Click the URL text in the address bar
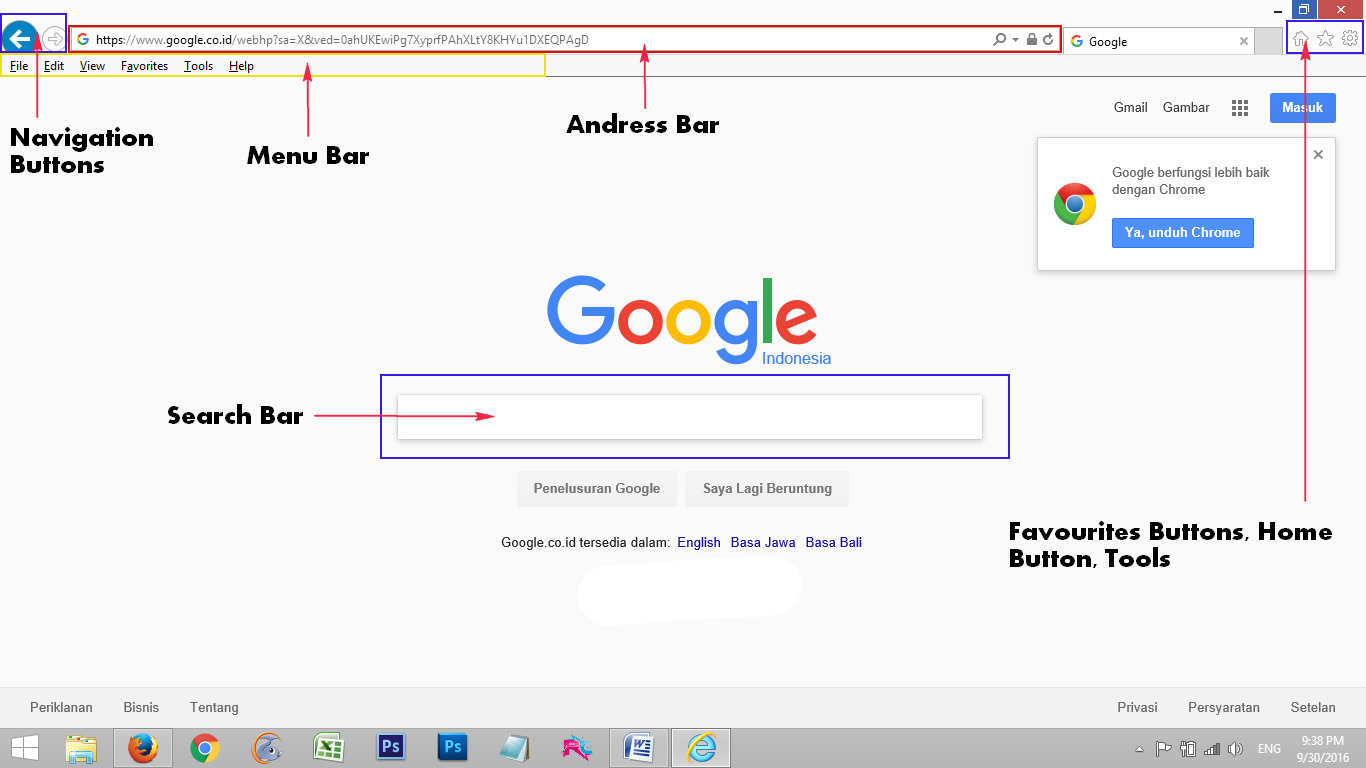1366x768 pixels. coord(342,40)
